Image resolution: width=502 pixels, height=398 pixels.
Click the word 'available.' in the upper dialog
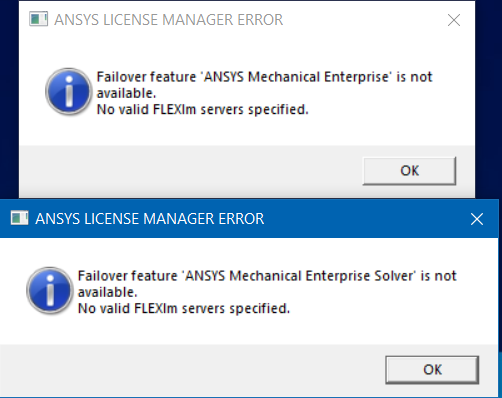[x=126, y=93]
